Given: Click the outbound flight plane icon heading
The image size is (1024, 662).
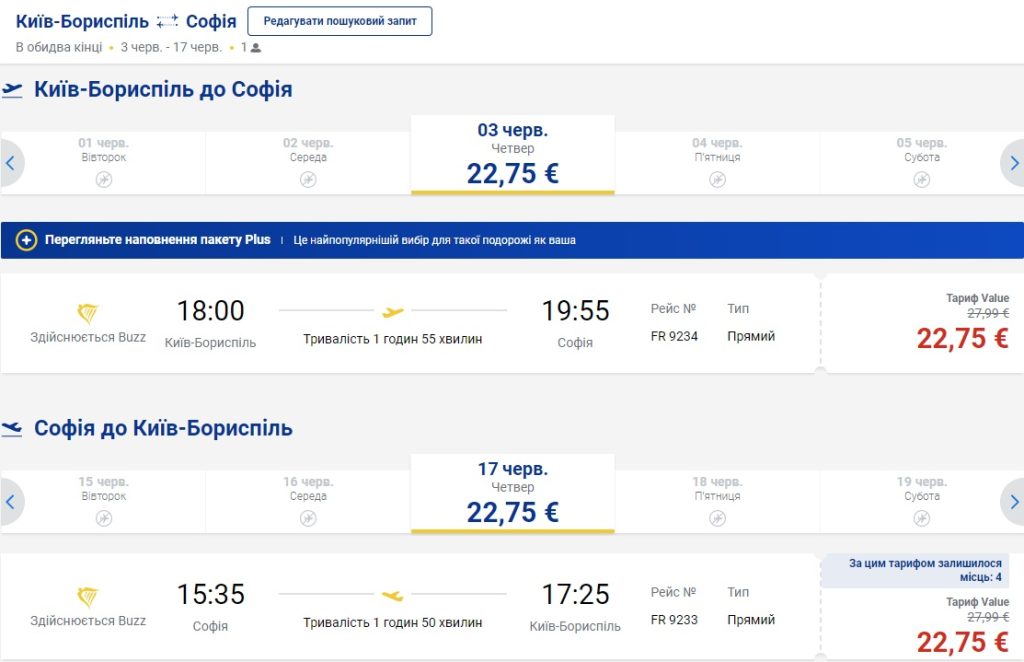Looking at the screenshot, I should click(x=13, y=90).
